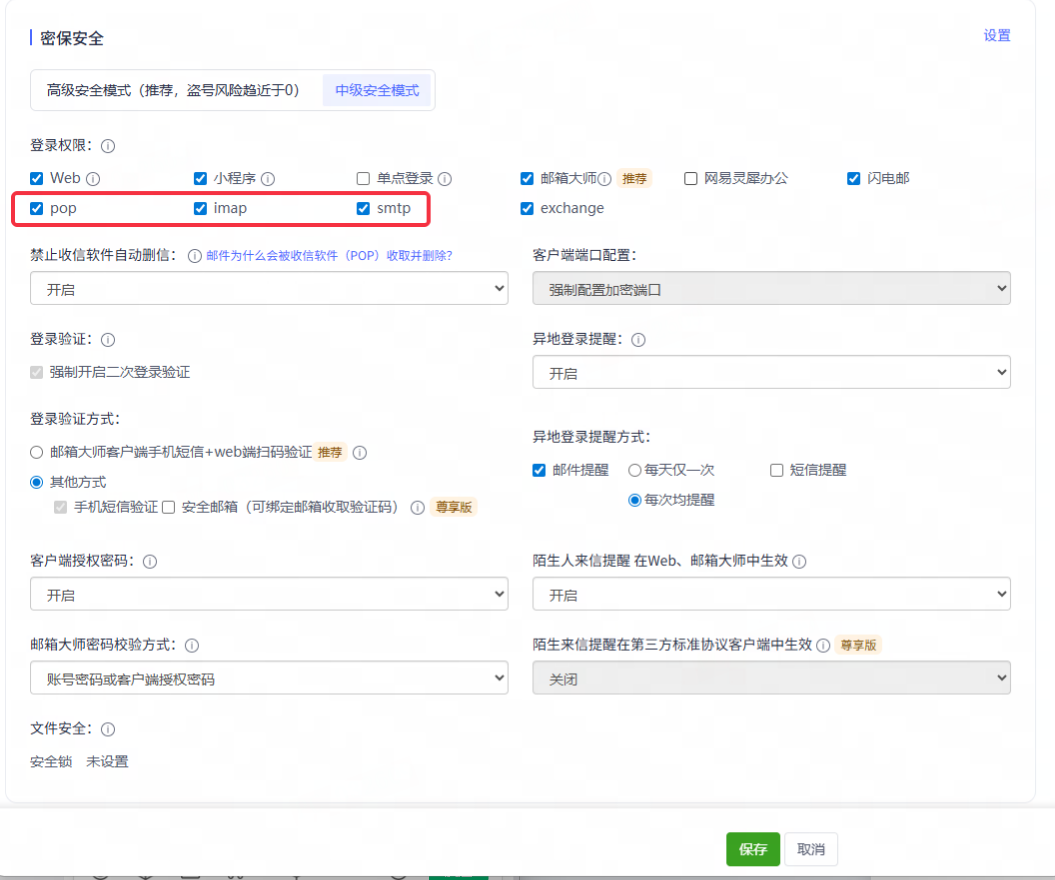Click the 密保安全 section heading

(71, 38)
